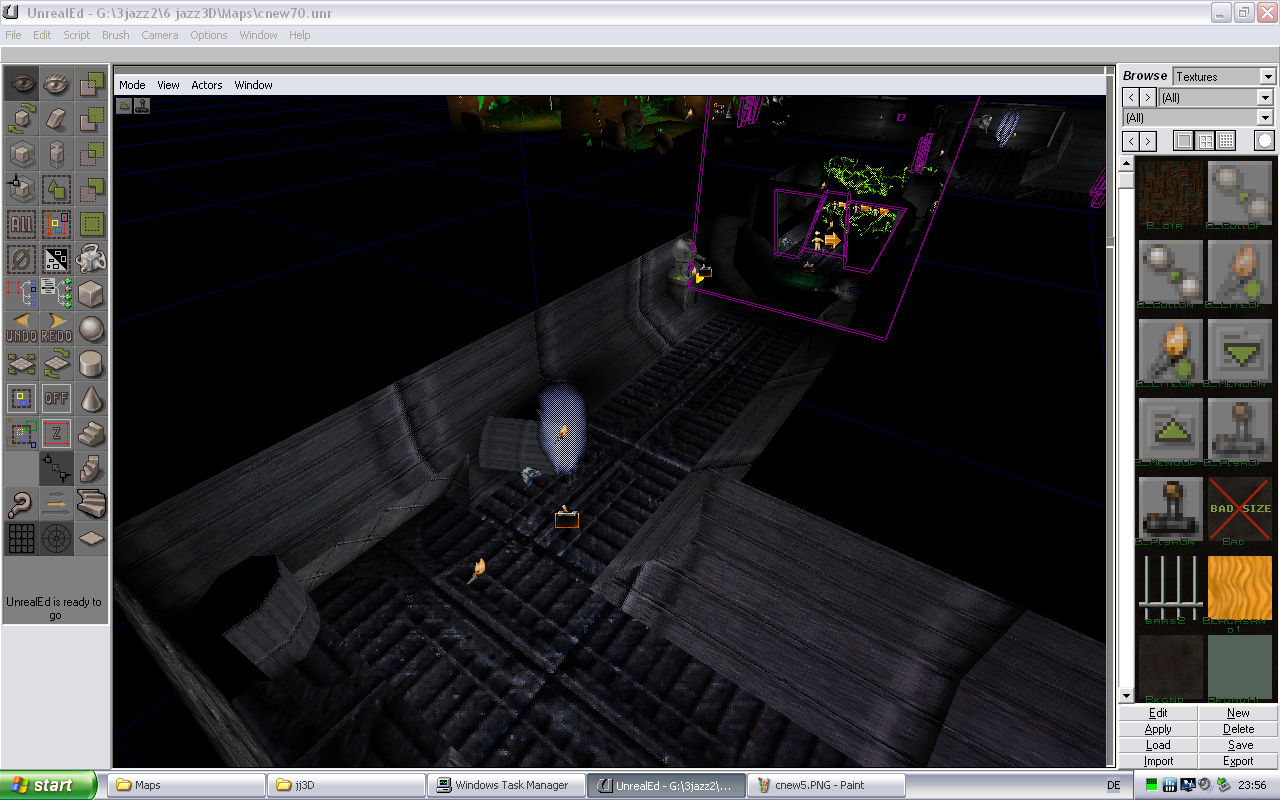Go to previous package with upper left arrow

tap(1131, 97)
